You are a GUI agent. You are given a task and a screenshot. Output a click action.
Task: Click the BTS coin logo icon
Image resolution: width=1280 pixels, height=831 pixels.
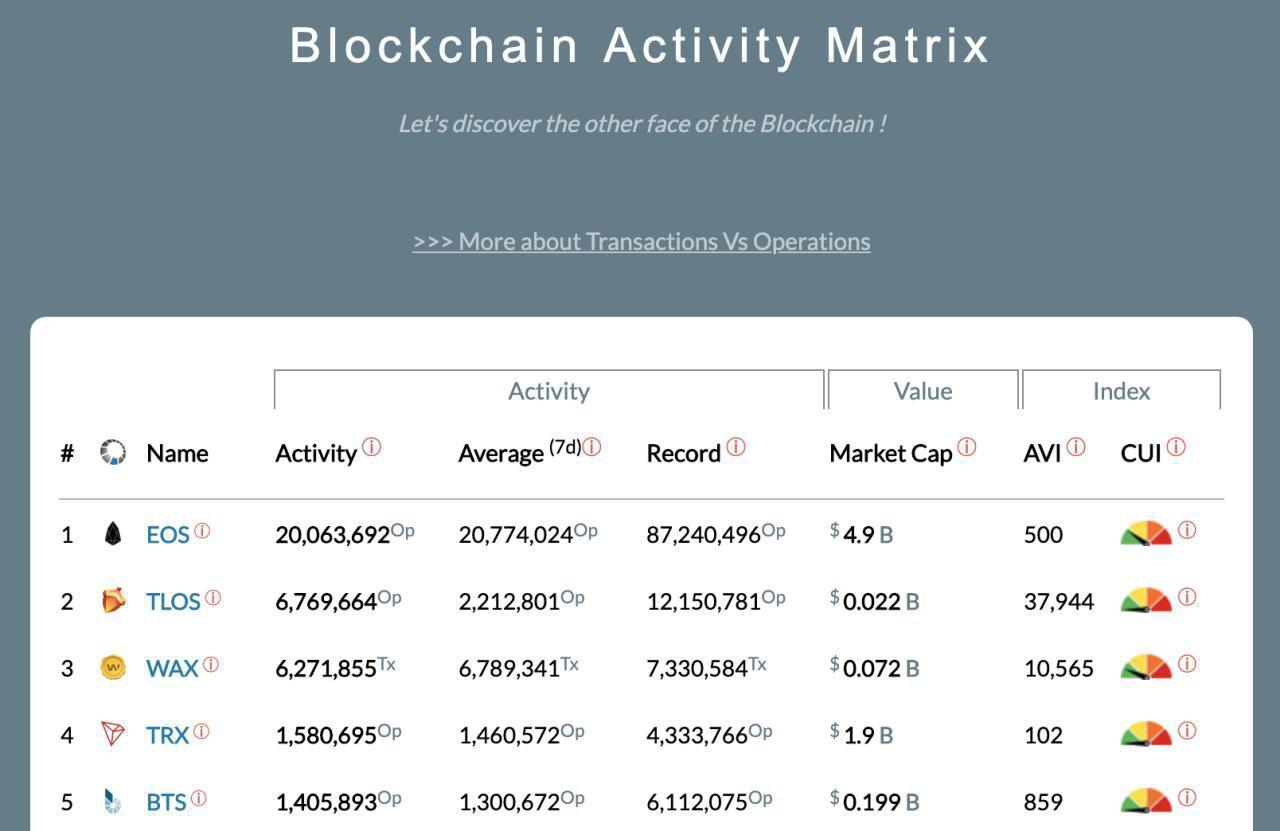point(113,801)
